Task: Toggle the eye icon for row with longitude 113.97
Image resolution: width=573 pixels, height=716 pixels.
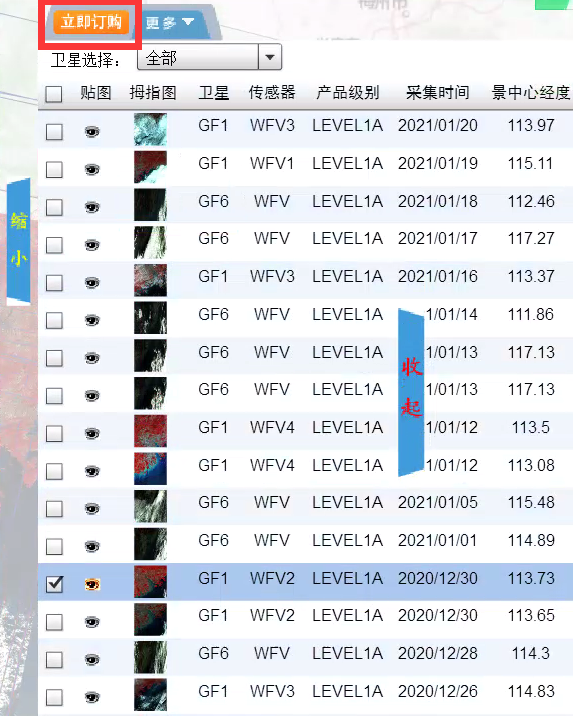Action: pyautogui.click(x=92, y=132)
